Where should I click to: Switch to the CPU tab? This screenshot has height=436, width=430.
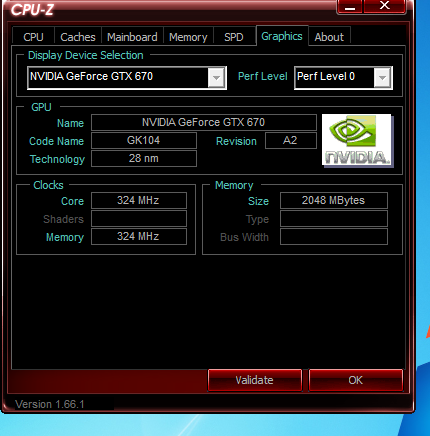point(33,37)
